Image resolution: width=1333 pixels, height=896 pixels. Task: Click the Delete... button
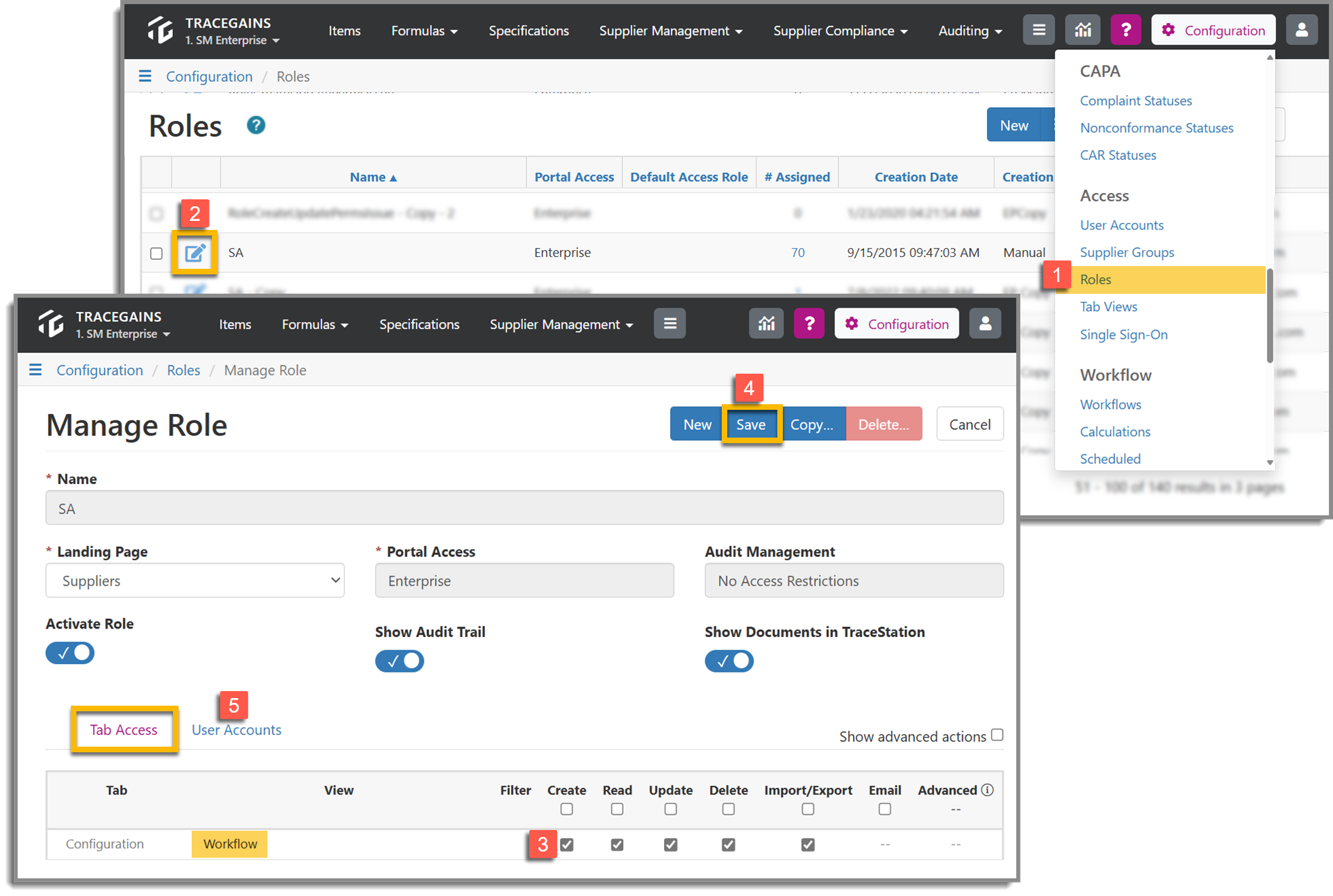[884, 424]
